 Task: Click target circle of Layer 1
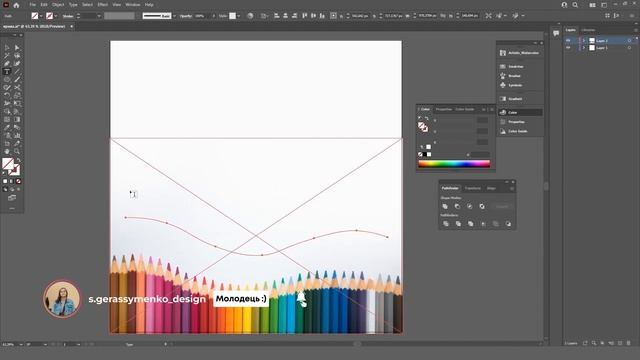point(629,48)
